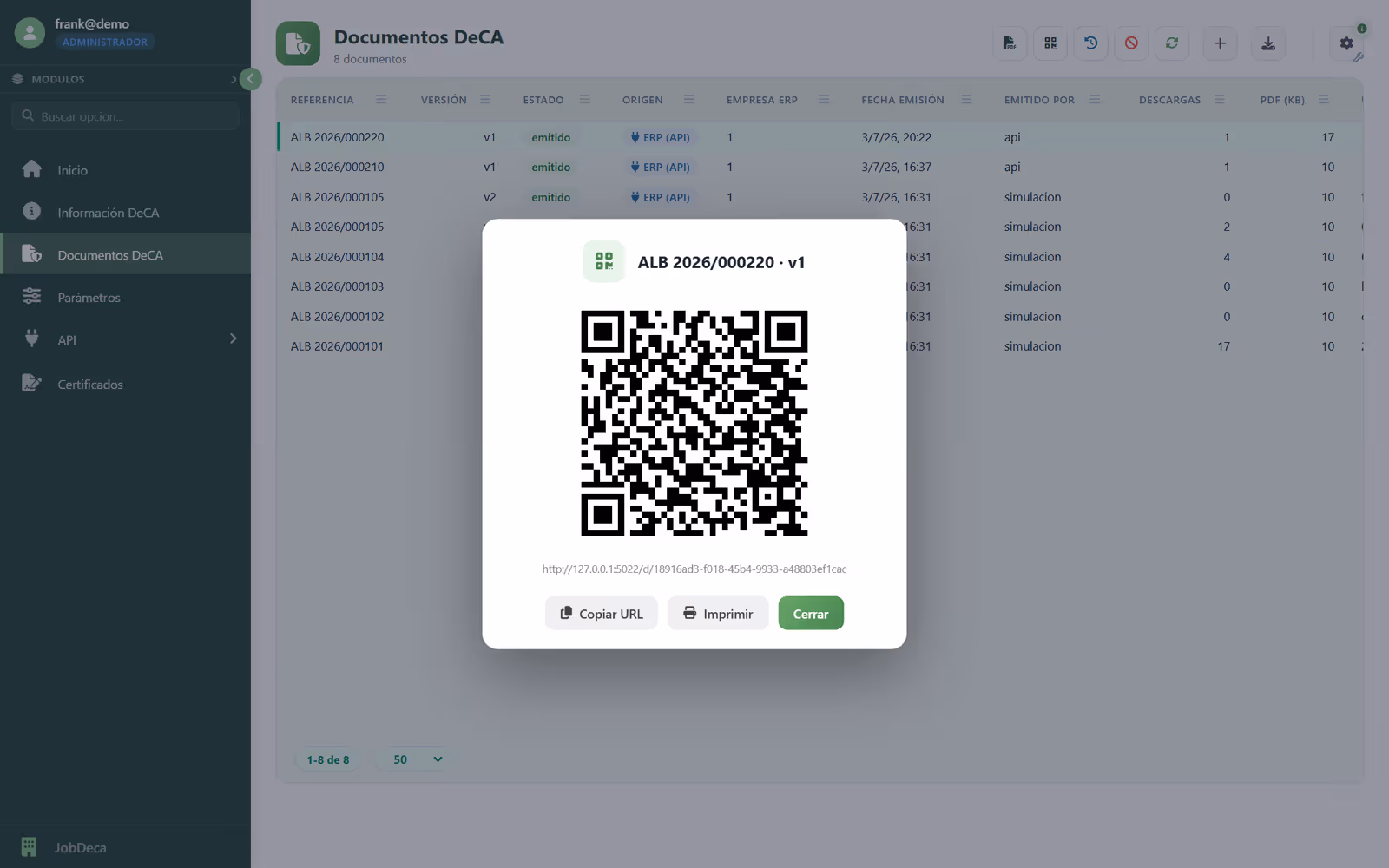Screen dimensions: 1389x868
Task: Click the QR icon in dialog header
Action: (603, 261)
